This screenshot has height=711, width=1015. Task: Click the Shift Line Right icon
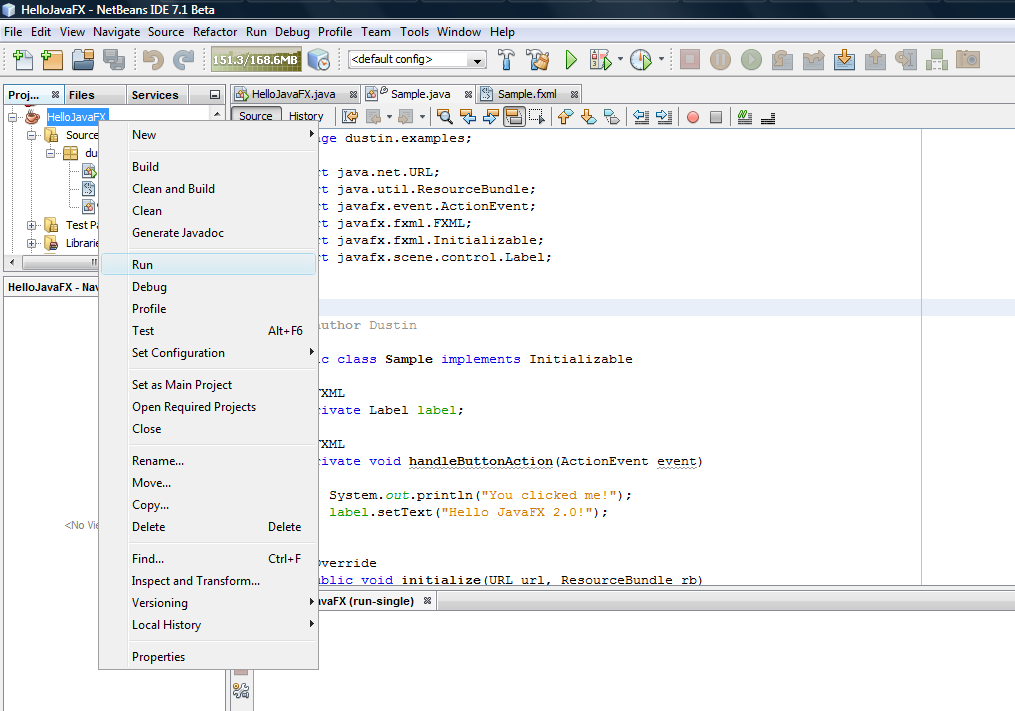point(664,117)
